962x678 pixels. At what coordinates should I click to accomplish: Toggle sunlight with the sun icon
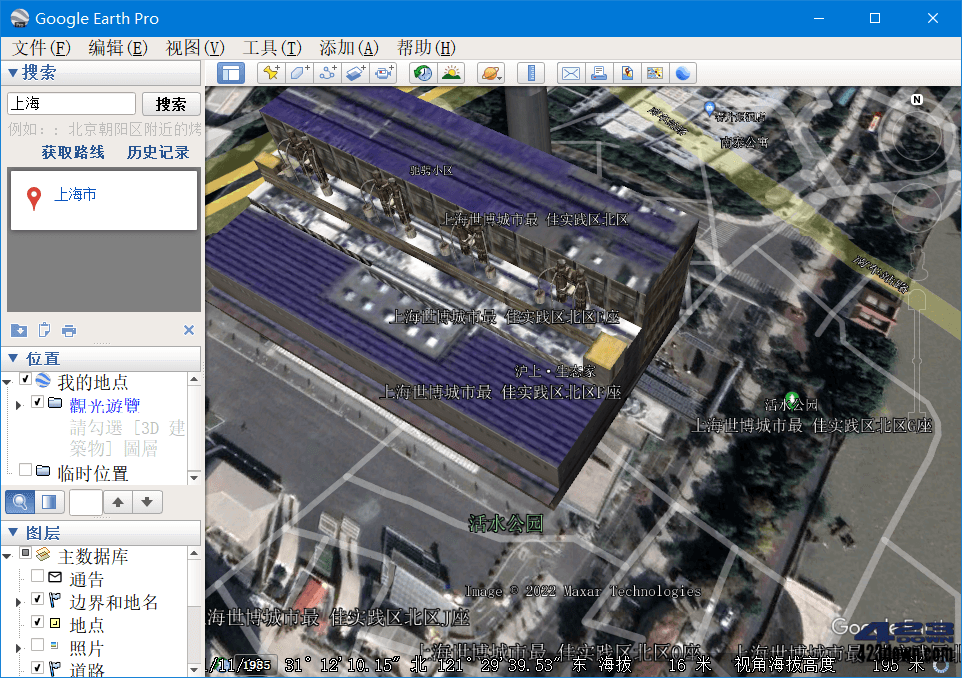tap(453, 72)
